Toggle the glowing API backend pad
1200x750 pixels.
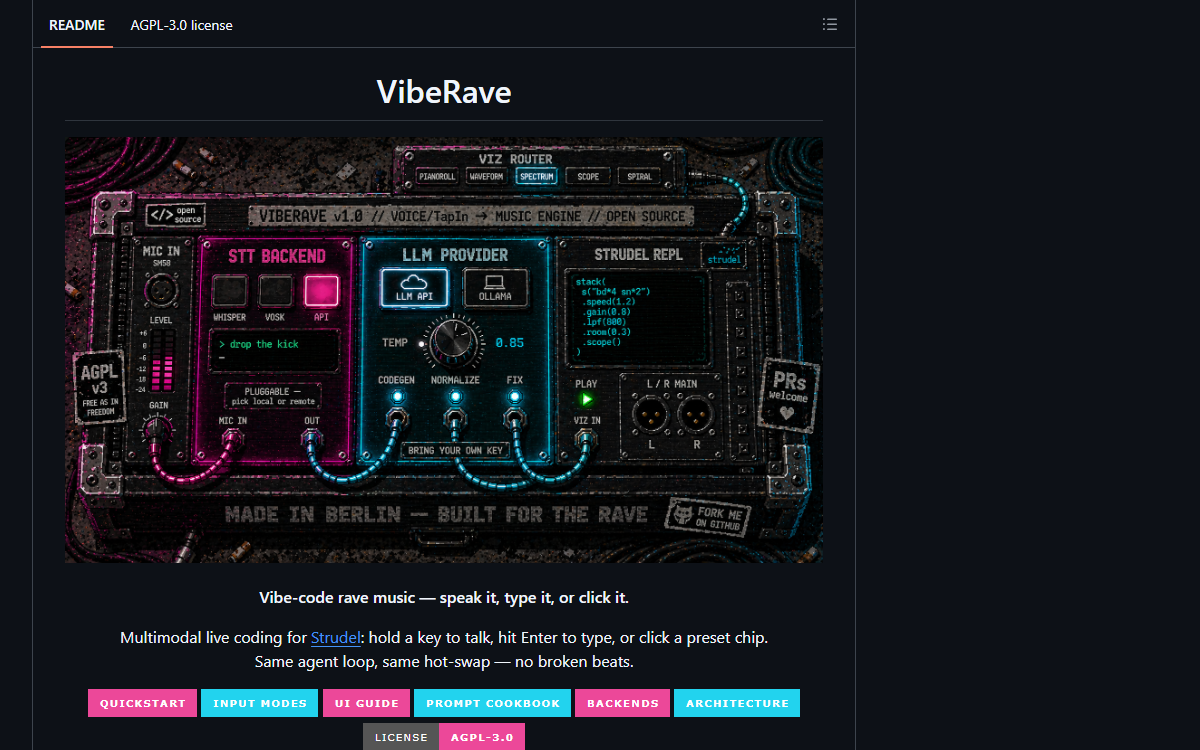(x=322, y=290)
